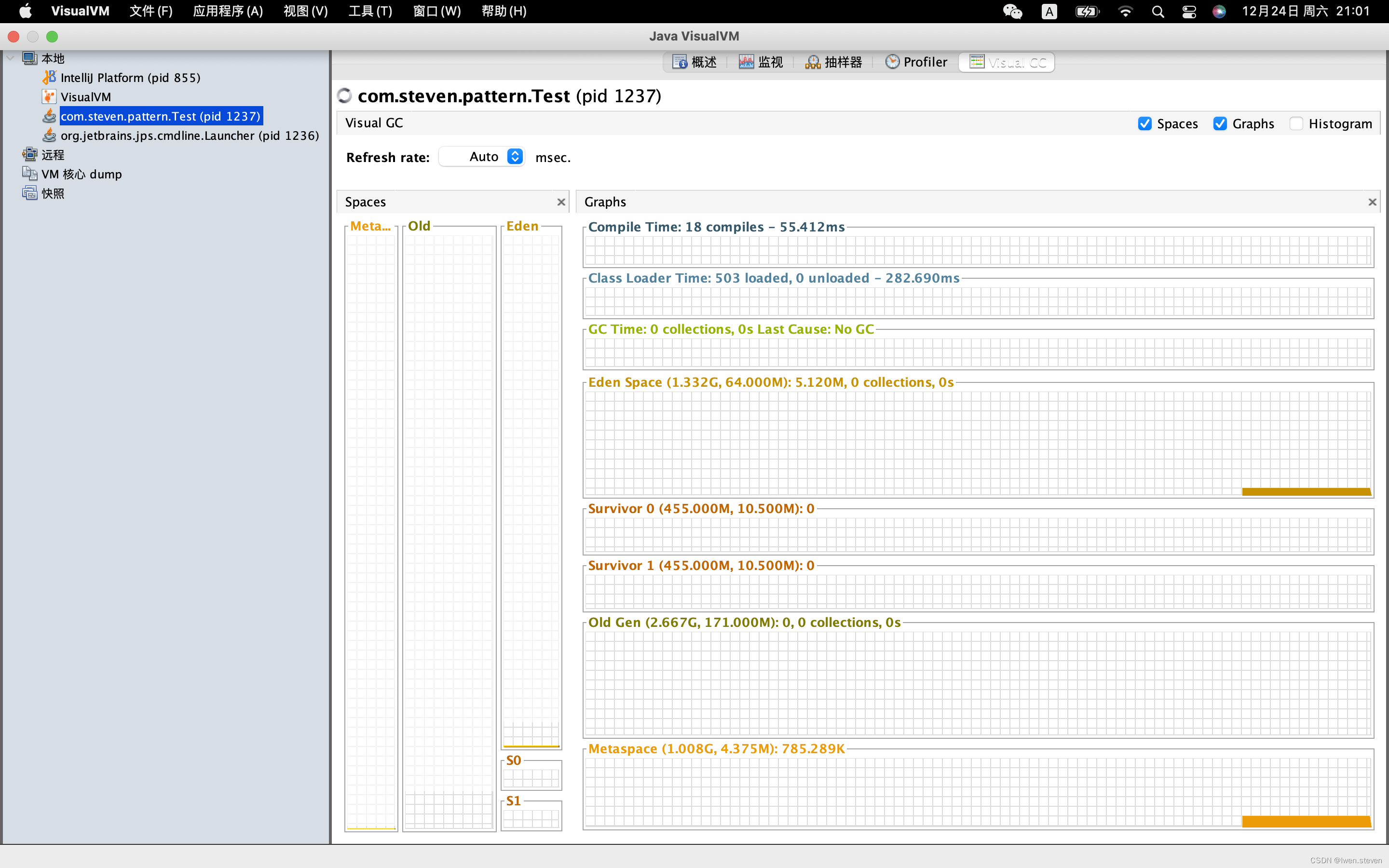Viewport: 1389px width, 868px height.
Task: Open the 视图 (V) menu
Action: (305, 11)
